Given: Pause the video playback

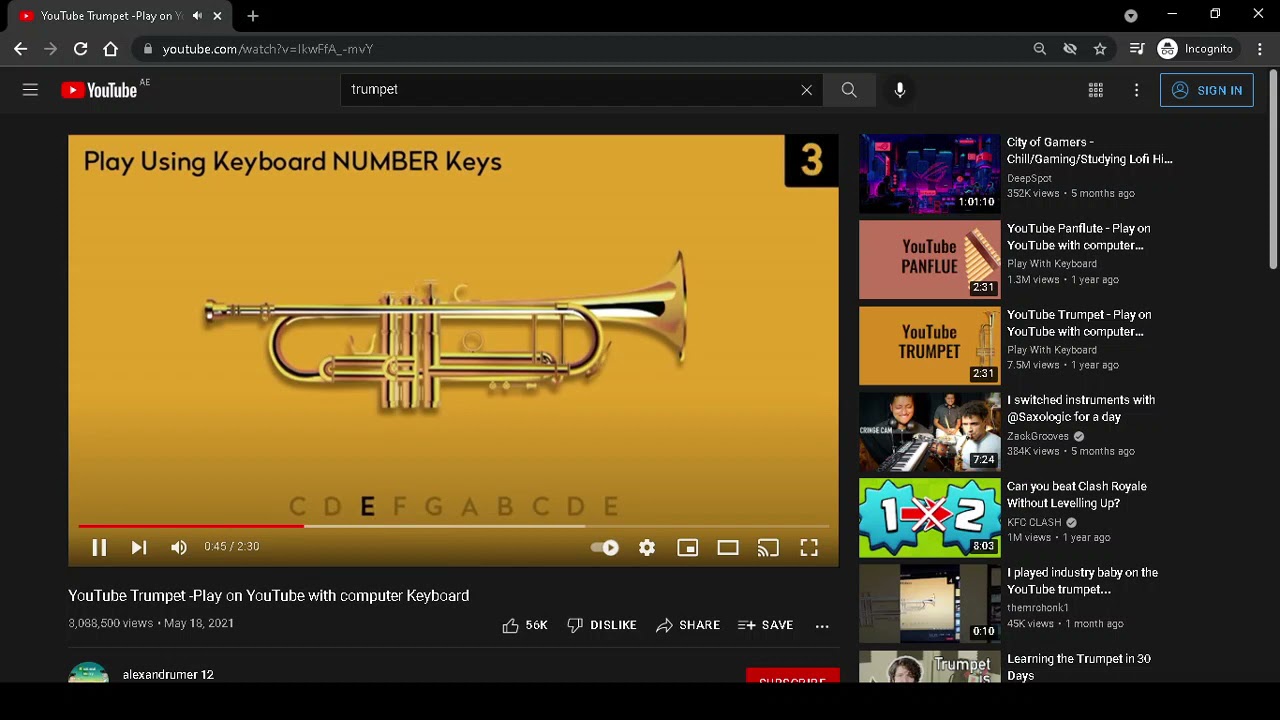Looking at the screenshot, I should pos(99,547).
